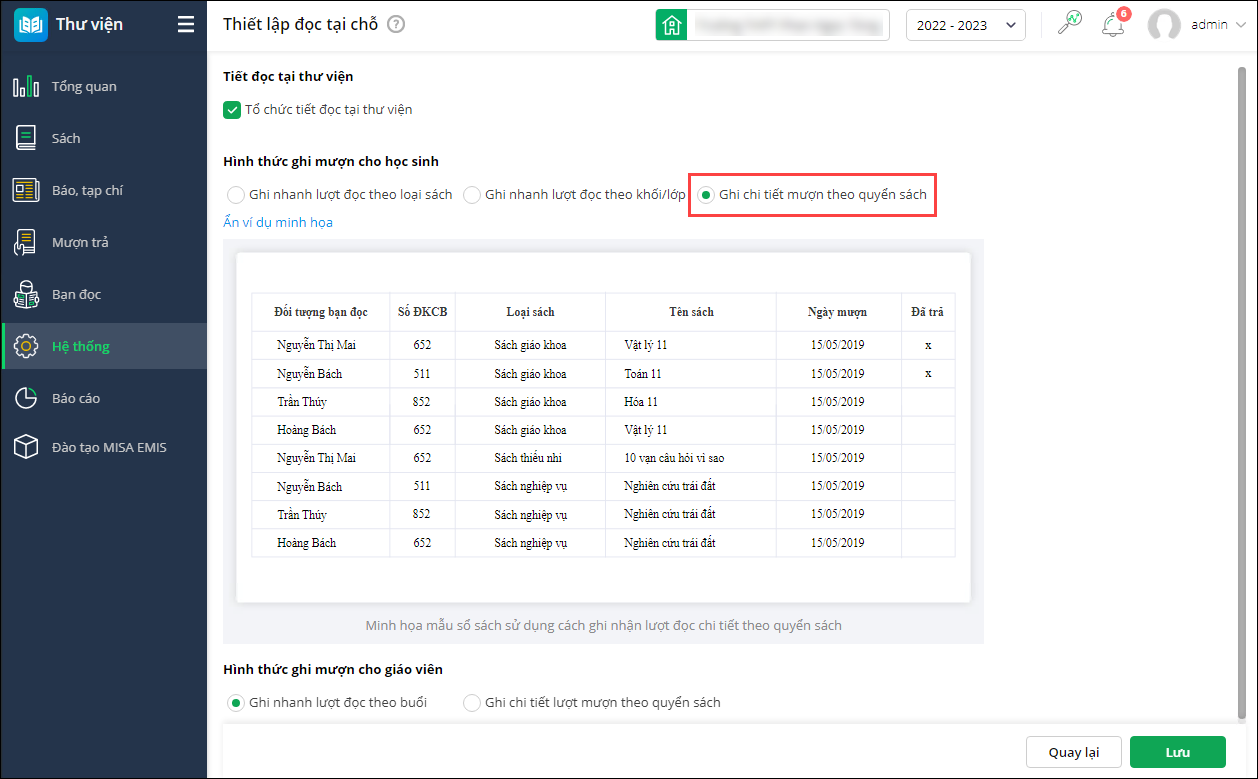Click the Sách thiếu nhi cell
The height and width of the screenshot is (779, 1258).
530,458
